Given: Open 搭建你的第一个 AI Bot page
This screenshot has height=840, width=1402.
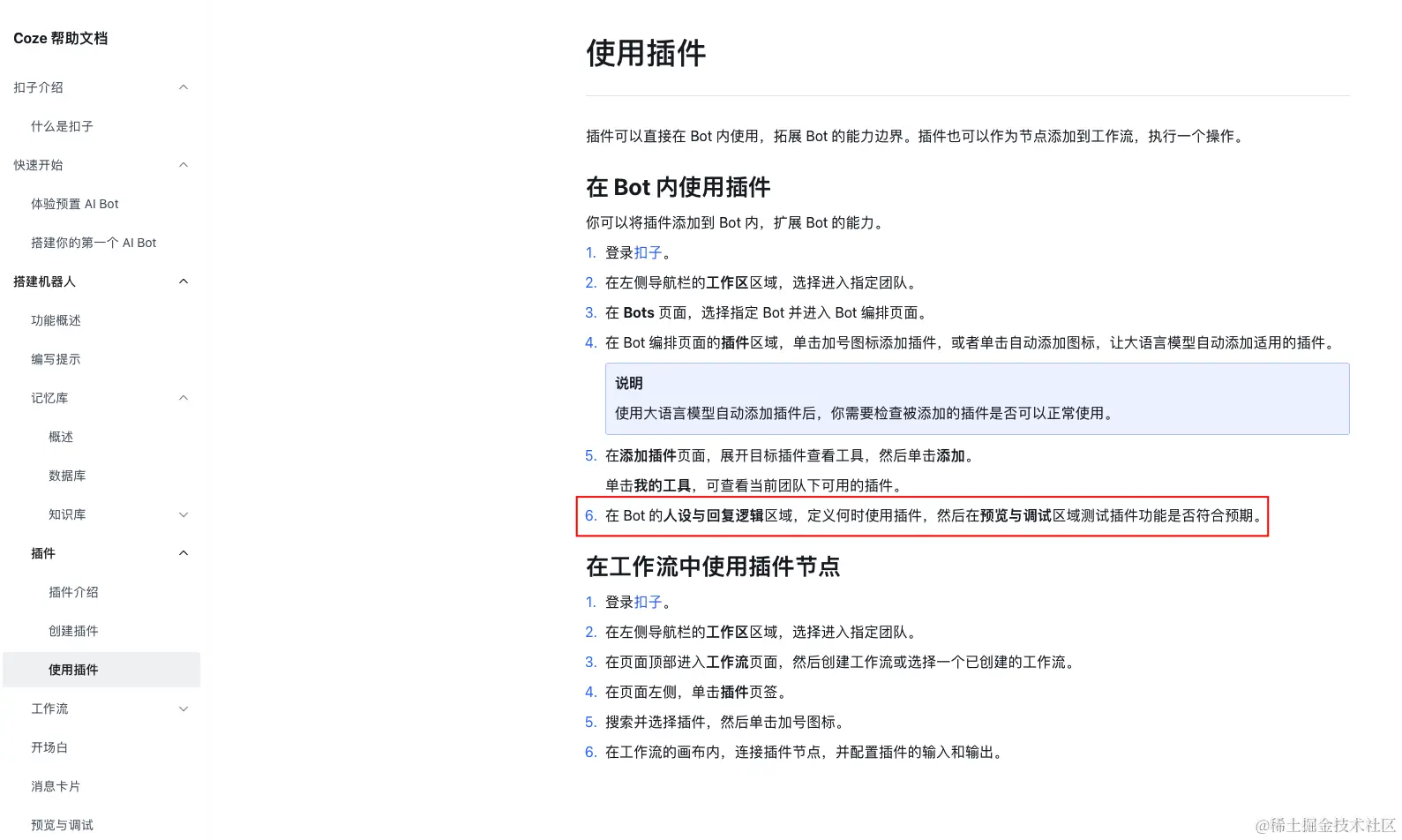Looking at the screenshot, I should pos(94,243).
